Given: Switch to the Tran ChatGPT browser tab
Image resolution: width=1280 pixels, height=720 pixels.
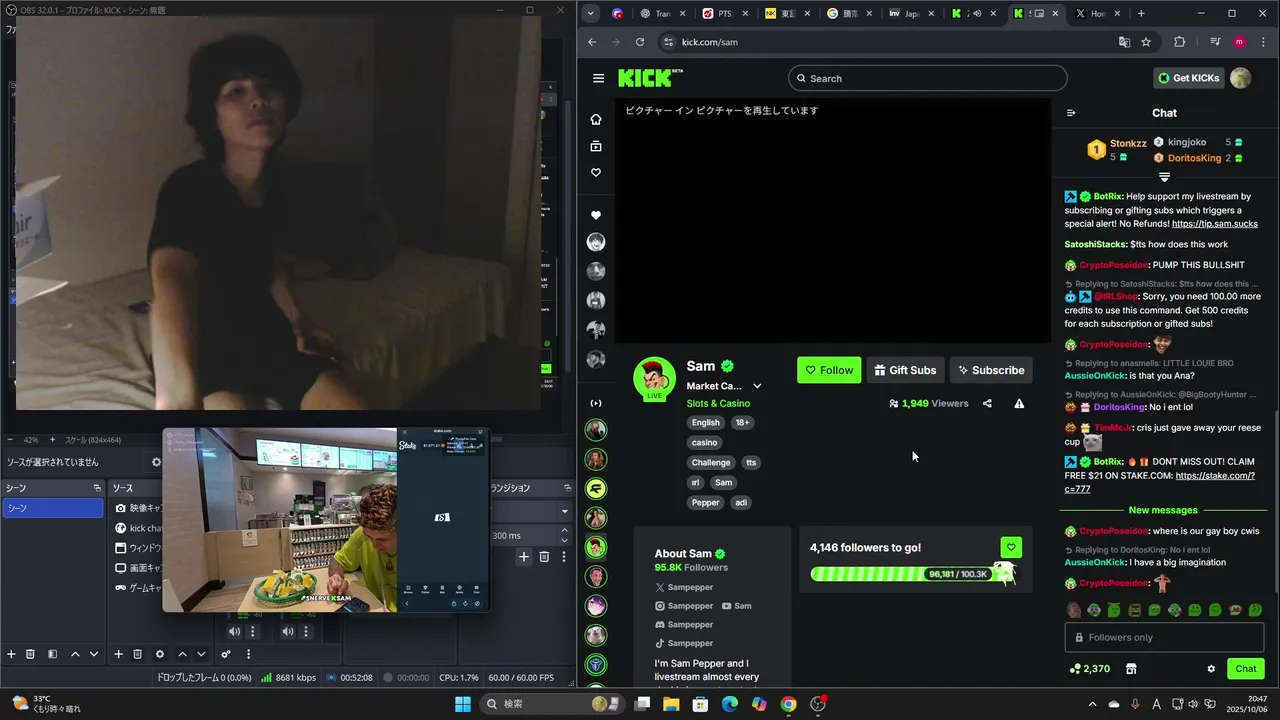Looking at the screenshot, I should [x=663, y=13].
